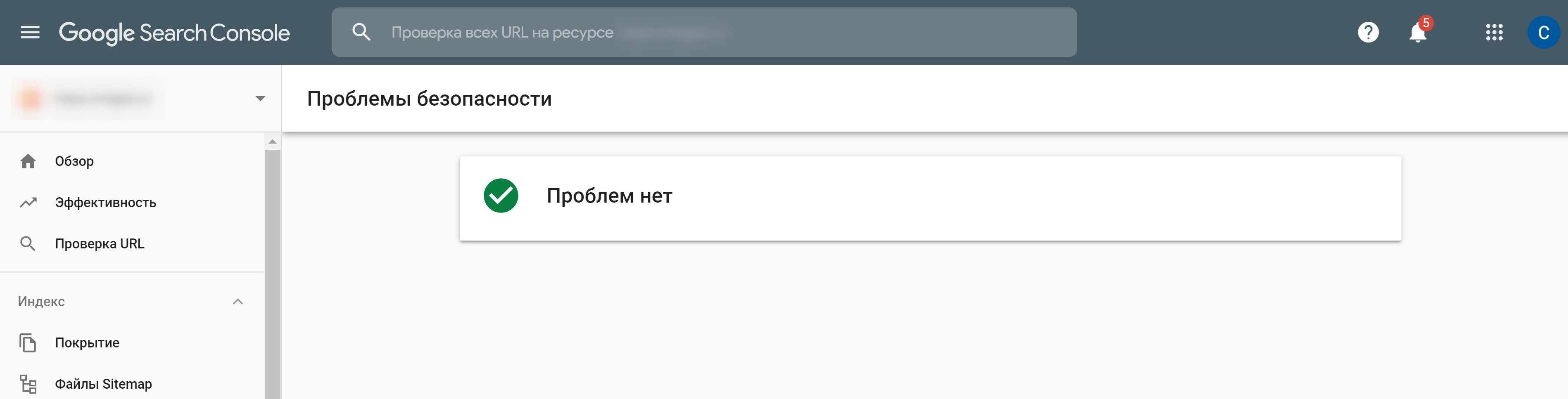Click the green checkmark status icon
Image resolution: width=1568 pixels, height=399 pixels.
(500, 196)
